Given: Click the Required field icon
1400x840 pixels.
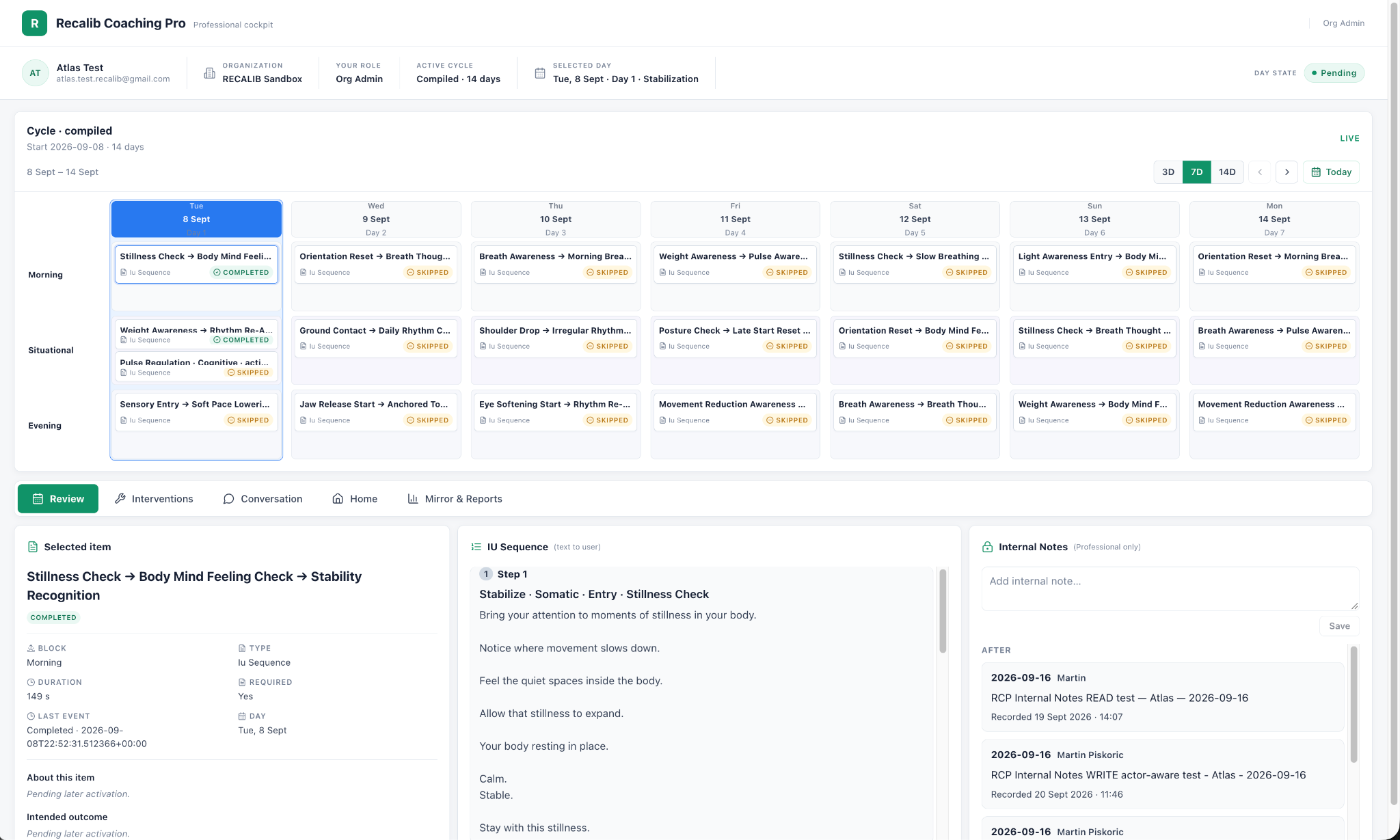Looking at the screenshot, I should coord(242,682).
